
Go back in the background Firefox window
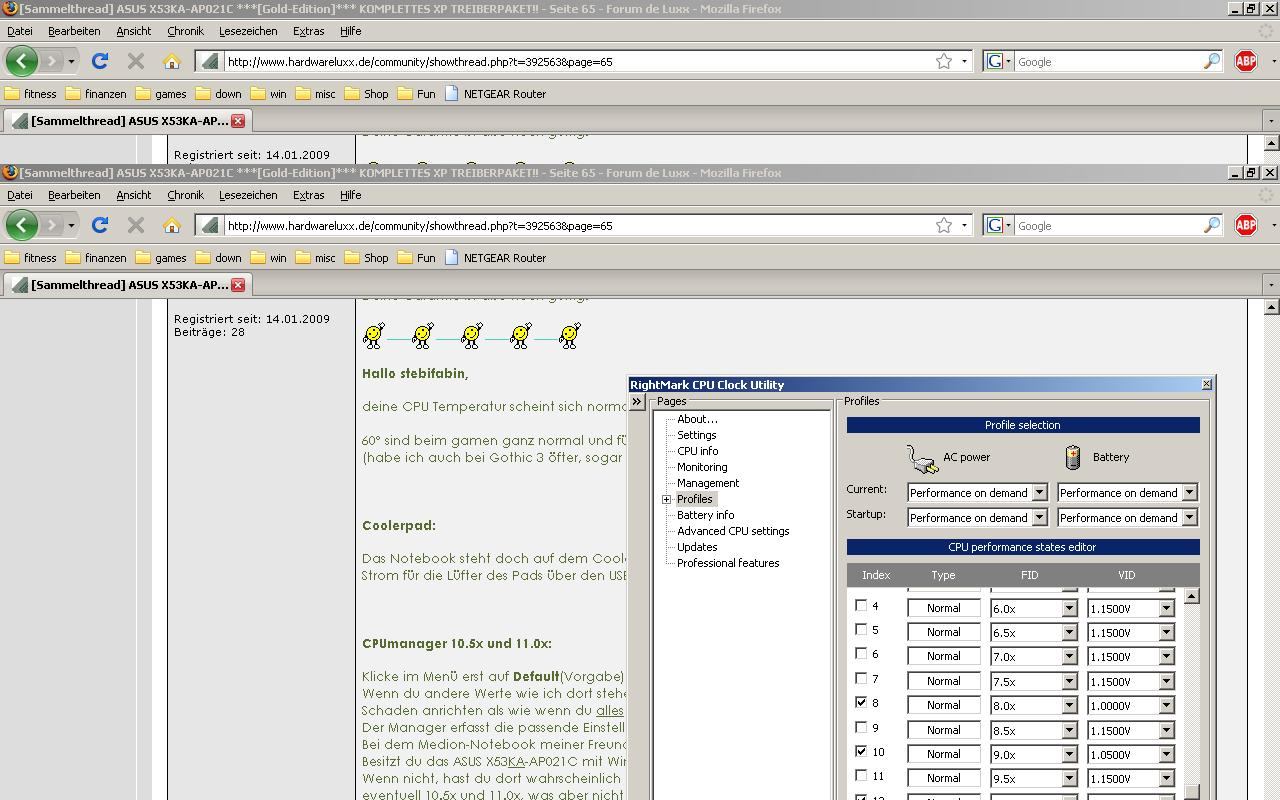point(22,61)
